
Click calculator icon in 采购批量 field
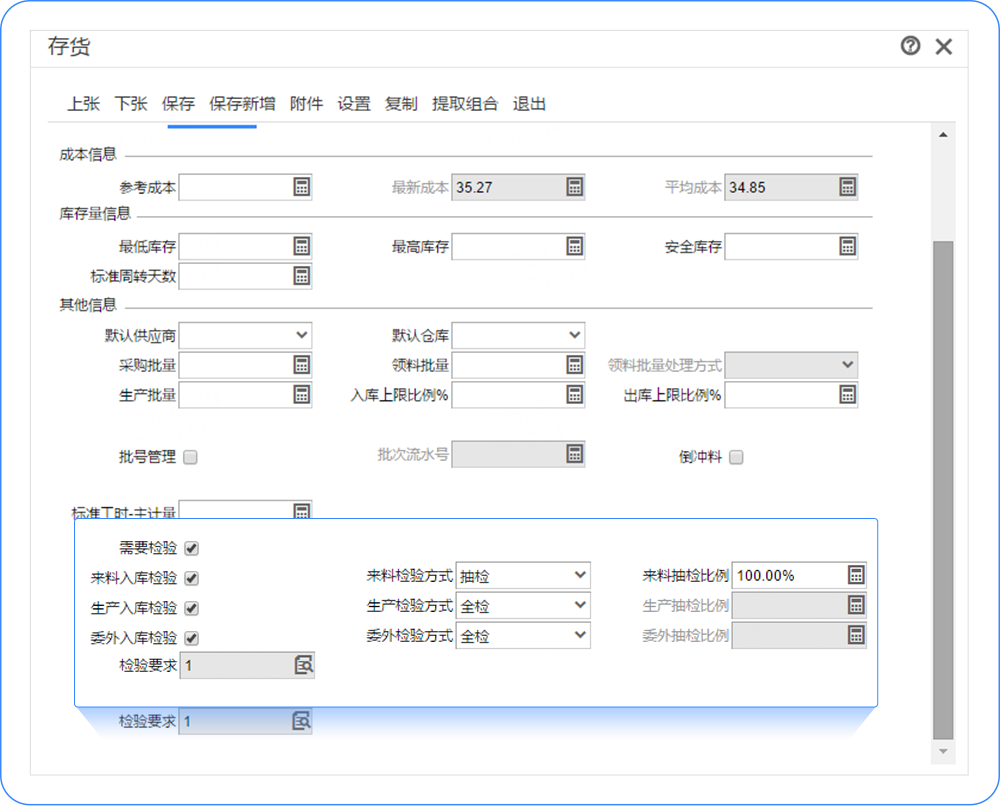301,365
